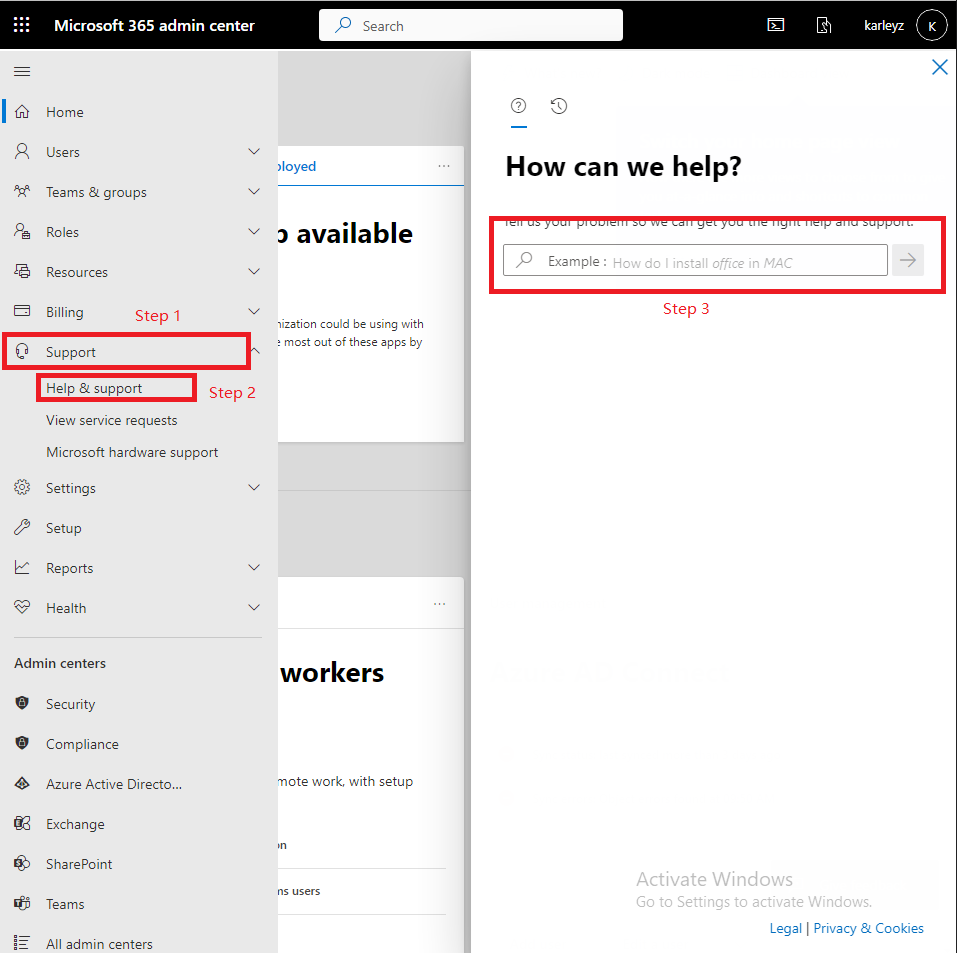Viewport: 957px width, 953px height.
Task: Switch to the history clock tab
Action: (558, 106)
